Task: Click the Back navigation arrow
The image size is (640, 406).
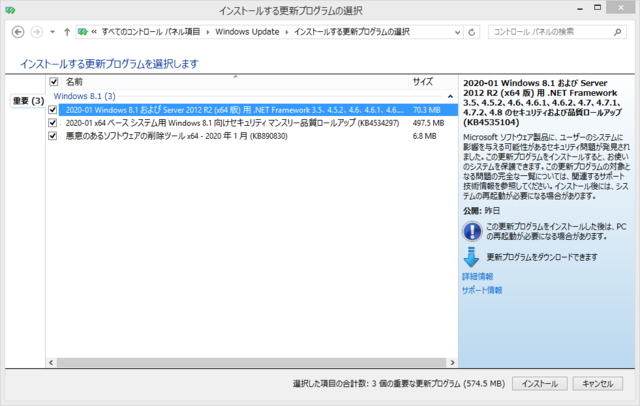Action: [18, 32]
